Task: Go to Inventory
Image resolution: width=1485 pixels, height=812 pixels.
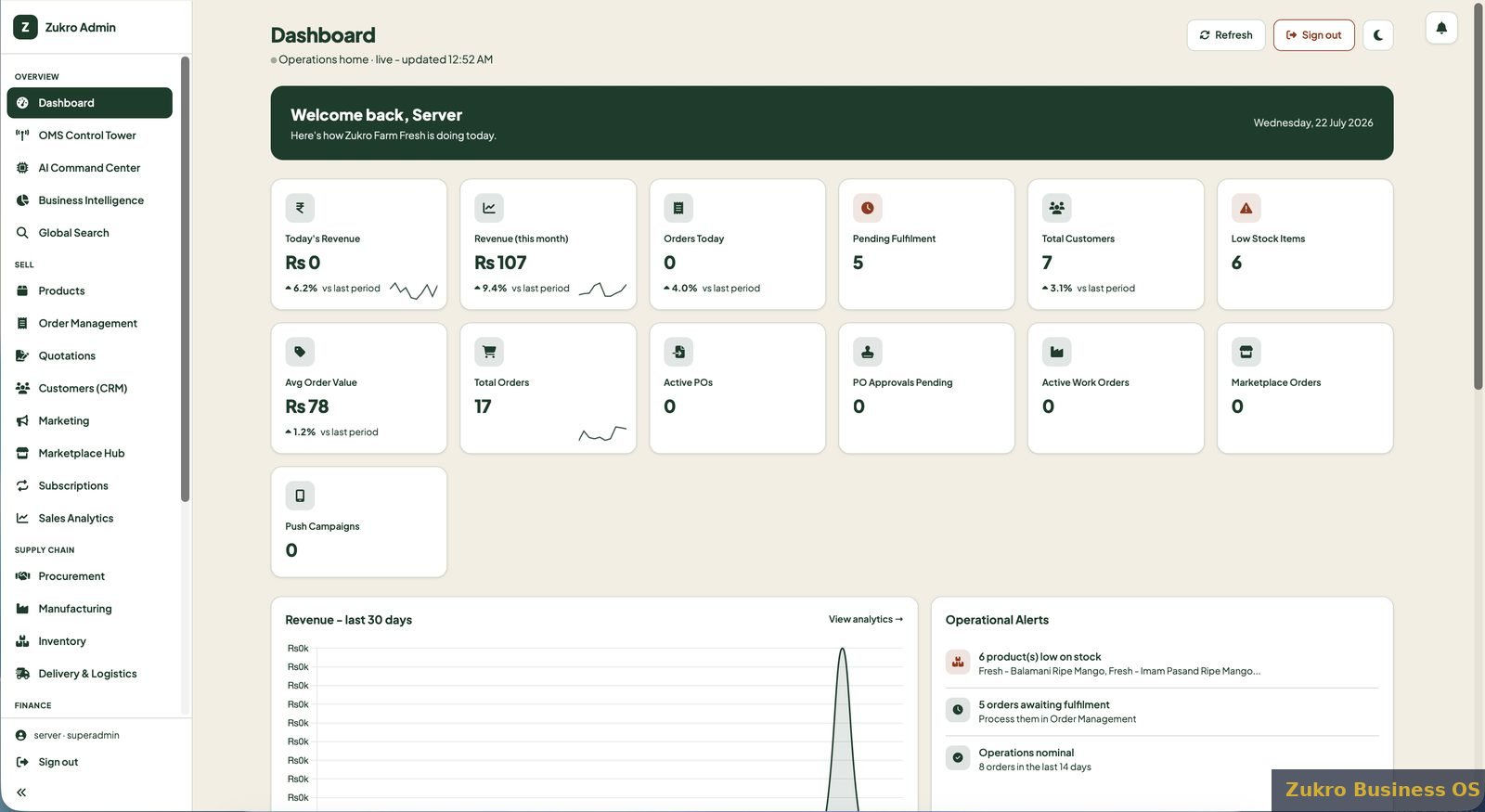Action: click(89, 641)
